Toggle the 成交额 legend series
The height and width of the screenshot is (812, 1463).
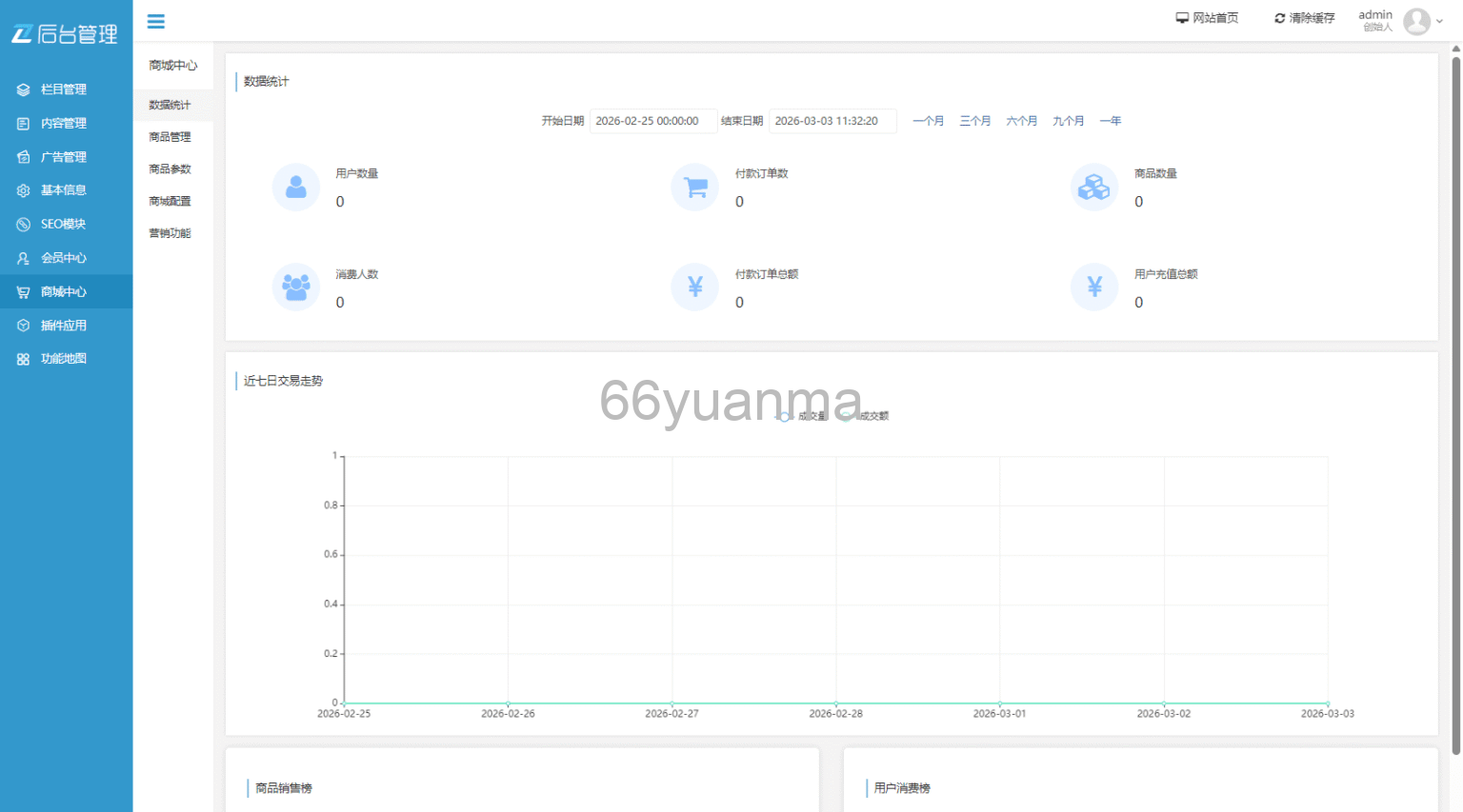coord(865,416)
